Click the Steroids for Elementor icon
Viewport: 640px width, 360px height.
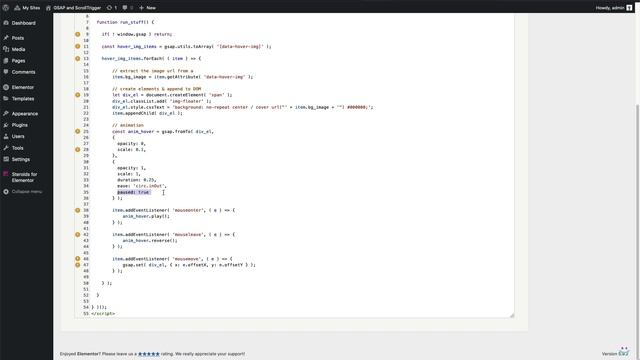coord(6,174)
